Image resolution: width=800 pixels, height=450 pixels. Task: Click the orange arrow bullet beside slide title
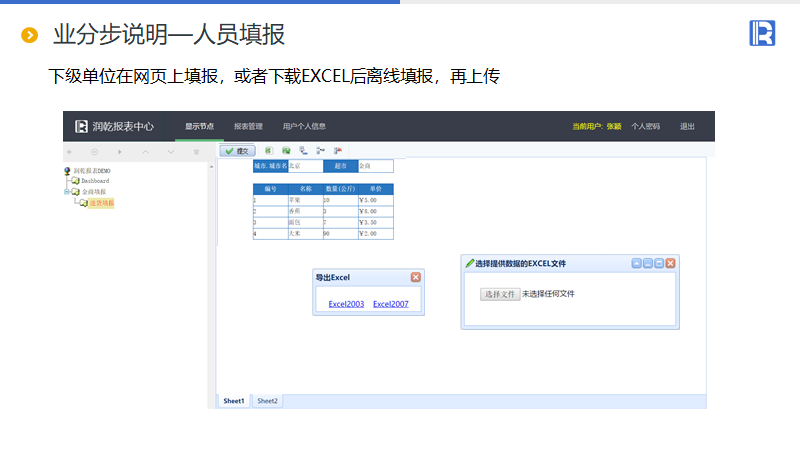pos(30,35)
